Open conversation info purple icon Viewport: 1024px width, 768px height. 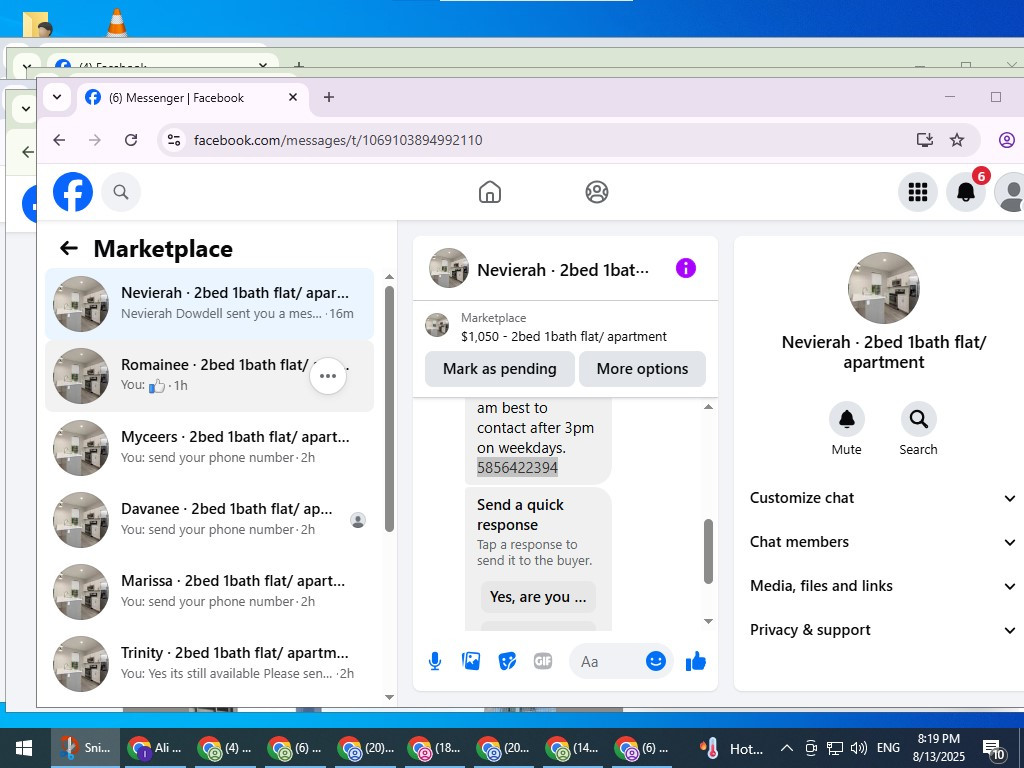pos(686,268)
